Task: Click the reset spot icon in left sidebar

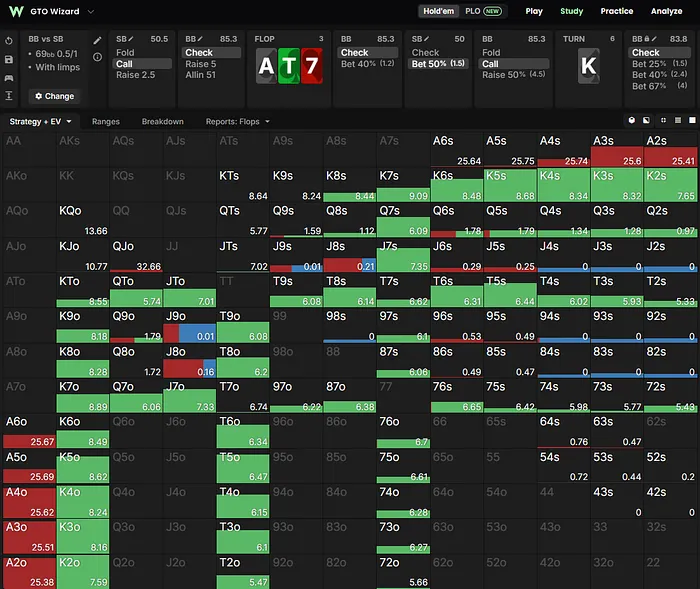Action: pyautogui.click(x=9, y=41)
